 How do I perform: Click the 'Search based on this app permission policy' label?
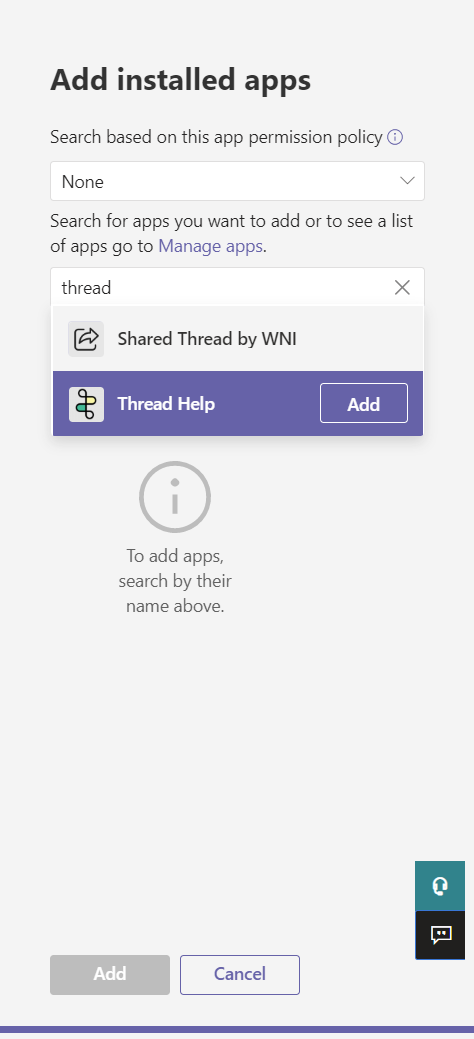[216, 137]
